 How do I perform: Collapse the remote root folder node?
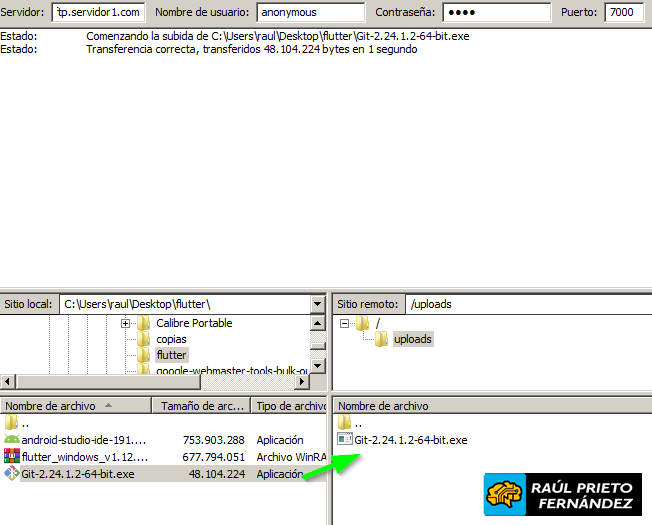(x=345, y=323)
